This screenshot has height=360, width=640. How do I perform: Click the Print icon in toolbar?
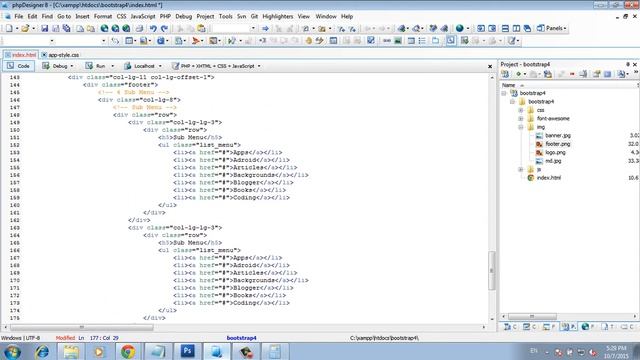point(139,28)
